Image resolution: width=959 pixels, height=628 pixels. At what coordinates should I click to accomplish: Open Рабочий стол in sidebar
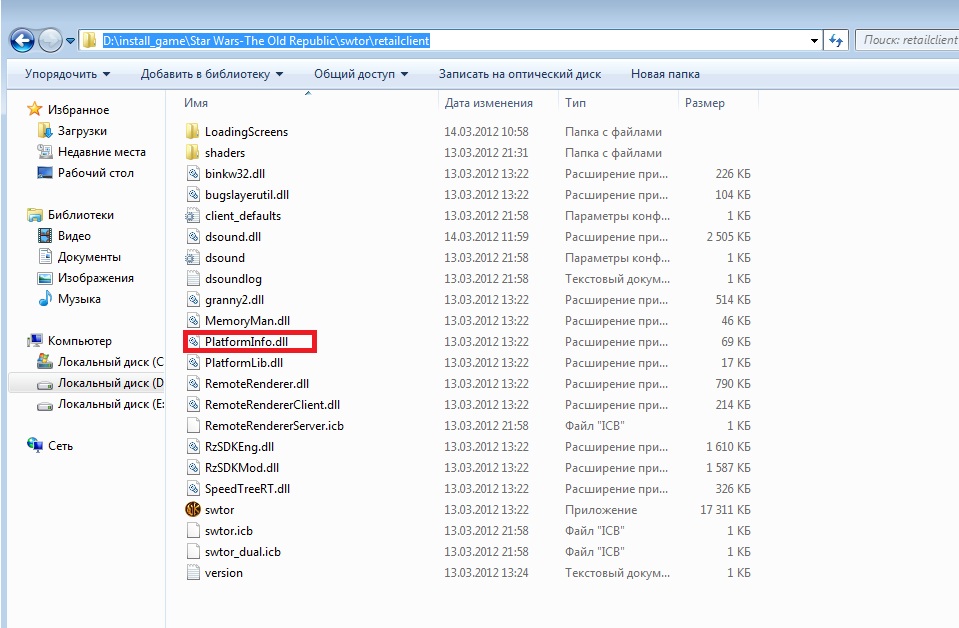(x=95, y=173)
